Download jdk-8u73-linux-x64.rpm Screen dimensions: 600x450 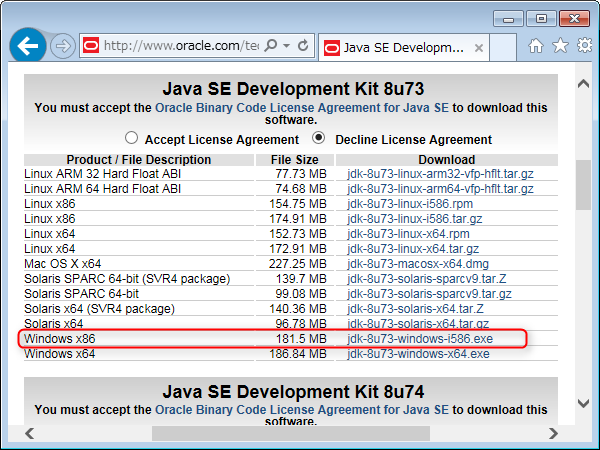click(x=408, y=234)
